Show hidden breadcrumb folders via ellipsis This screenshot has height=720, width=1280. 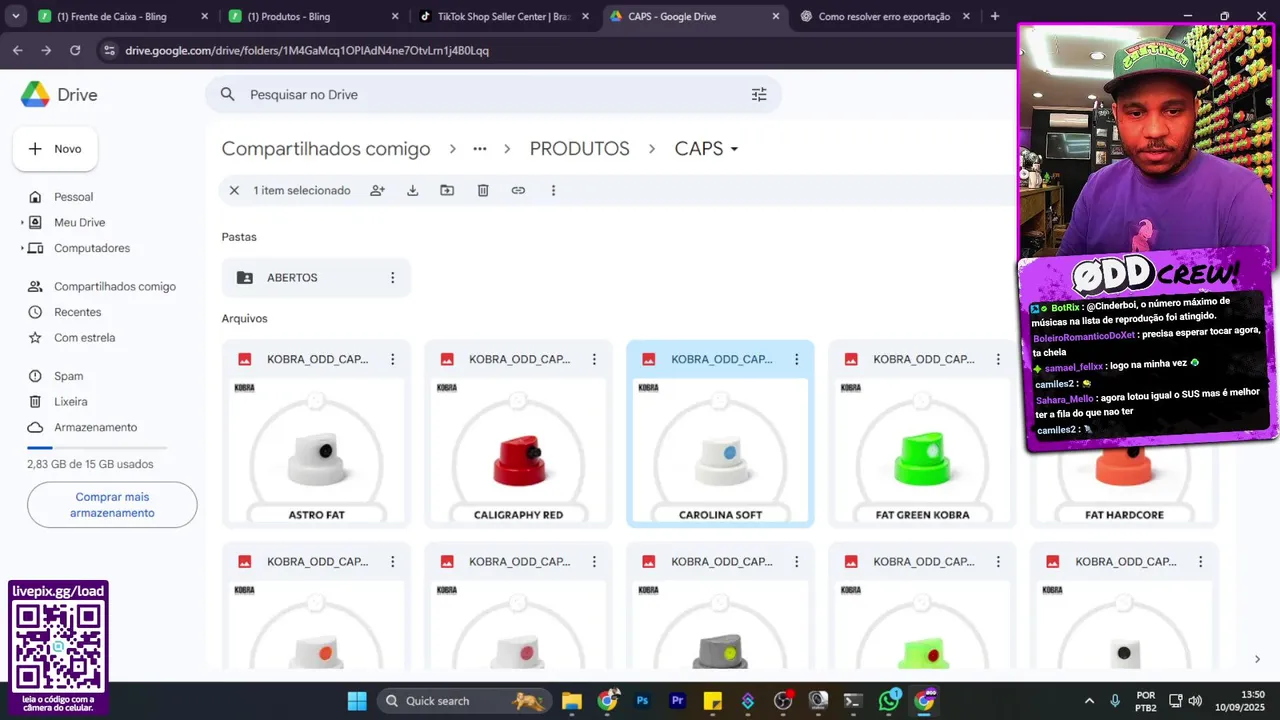480,149
